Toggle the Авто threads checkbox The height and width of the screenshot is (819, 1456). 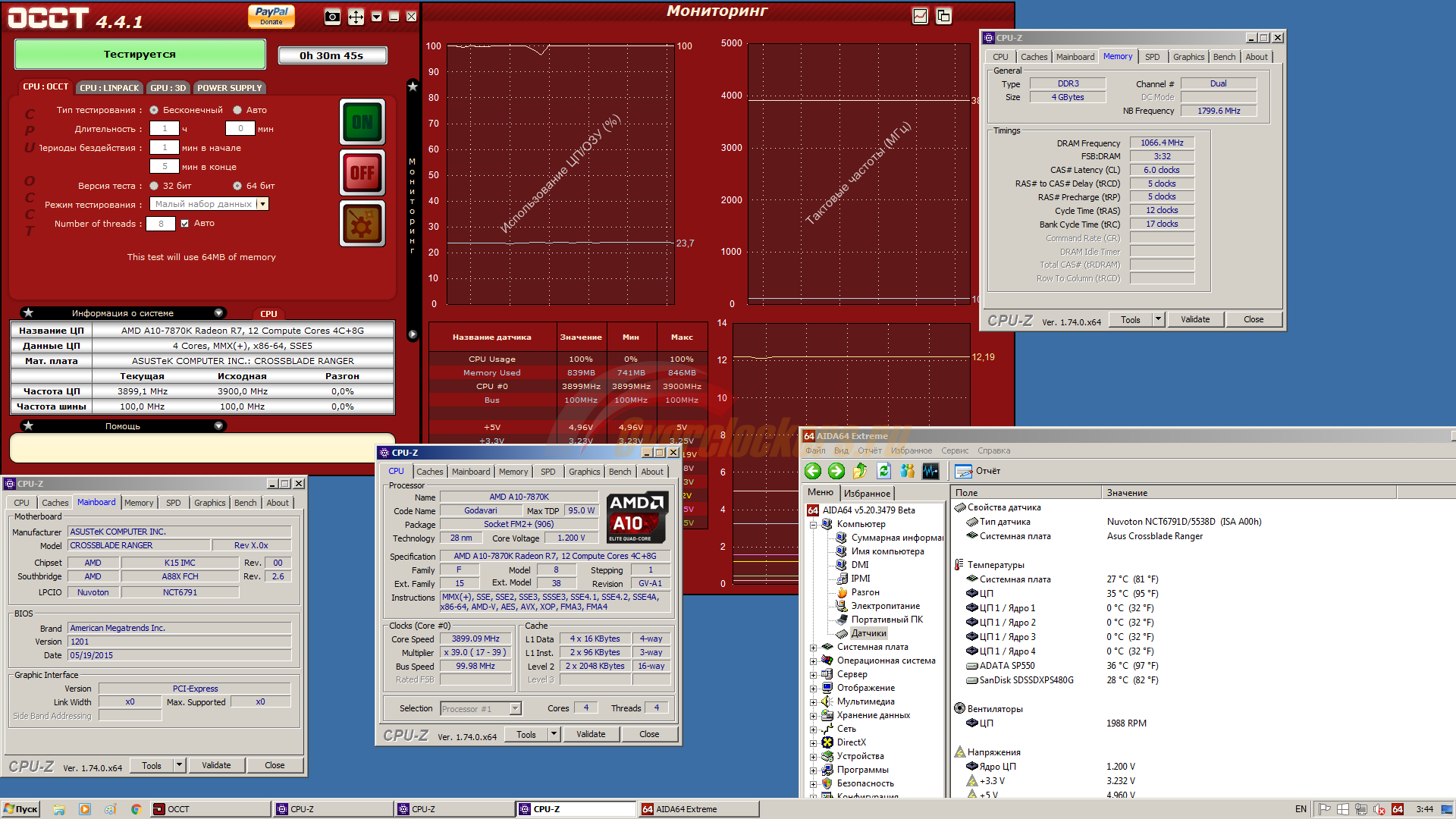coord(184,224)
